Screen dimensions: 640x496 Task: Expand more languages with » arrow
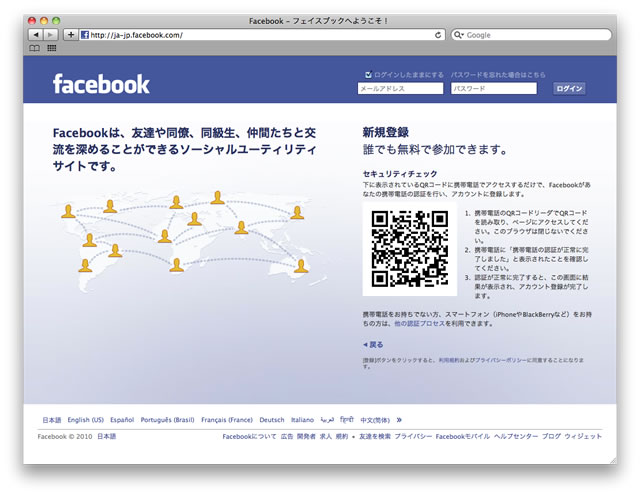[x=399, y=420]
